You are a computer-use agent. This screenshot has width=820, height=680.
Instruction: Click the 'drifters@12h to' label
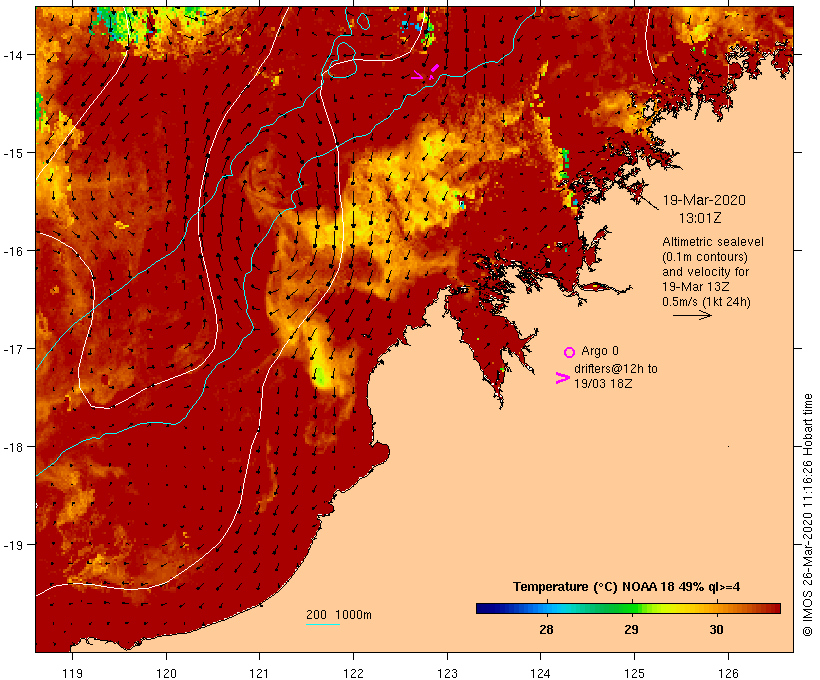click(616, 369)
